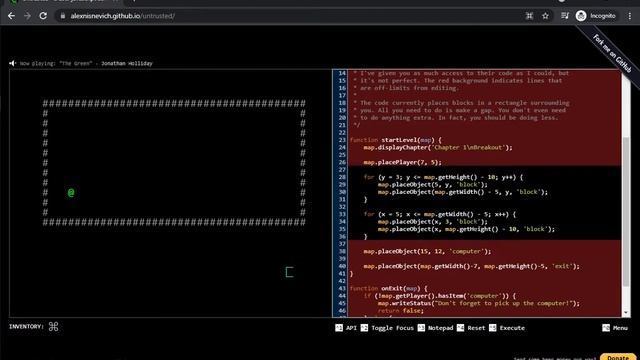
Task: Click the exit square on the map
Action: pos(289,272)
